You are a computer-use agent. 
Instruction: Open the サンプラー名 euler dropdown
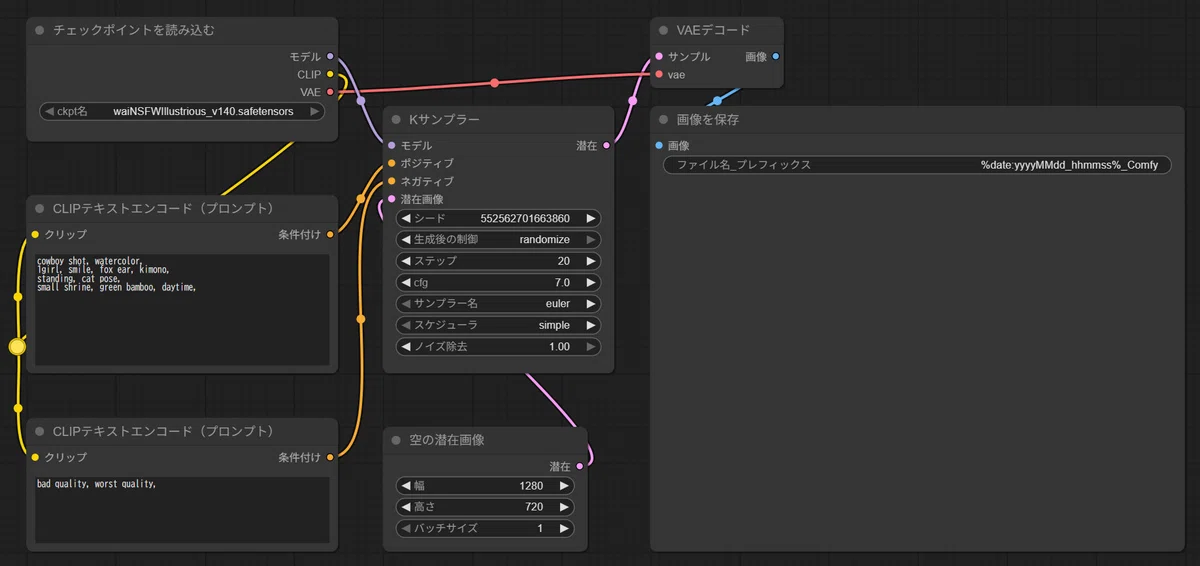coord(499,304)
